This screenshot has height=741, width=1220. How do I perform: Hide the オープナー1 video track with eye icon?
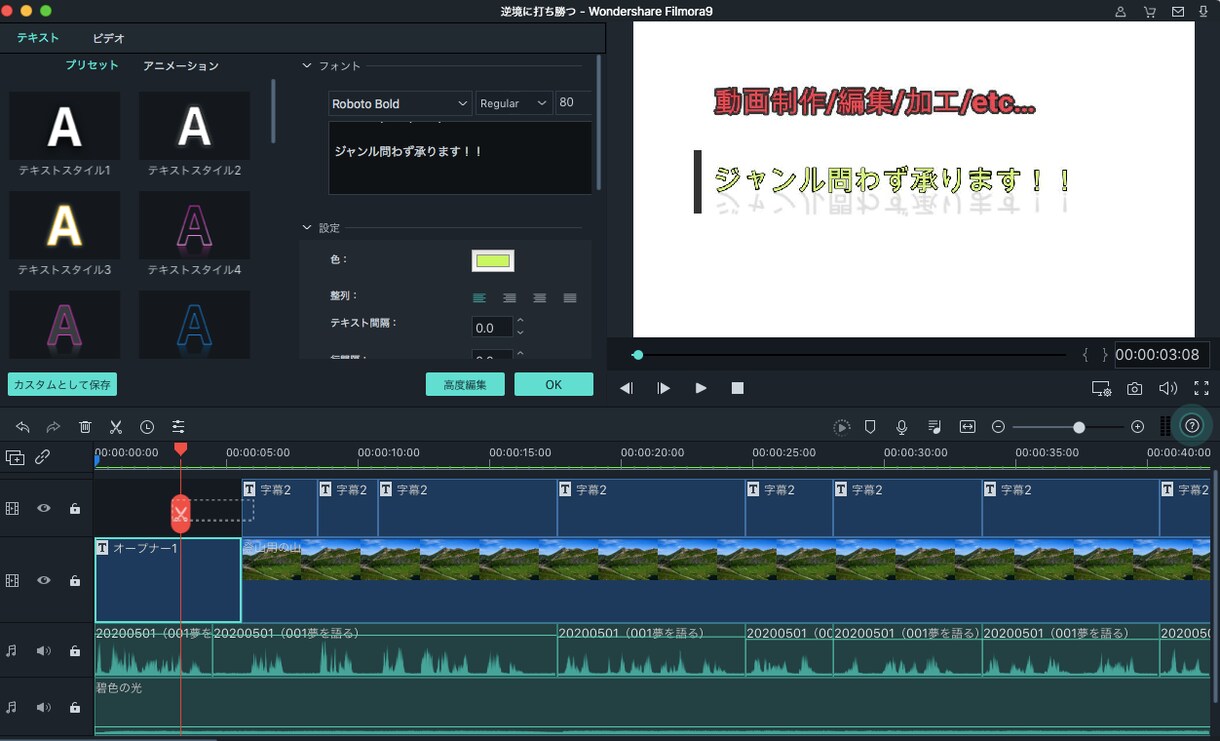[x=44, y=580]
